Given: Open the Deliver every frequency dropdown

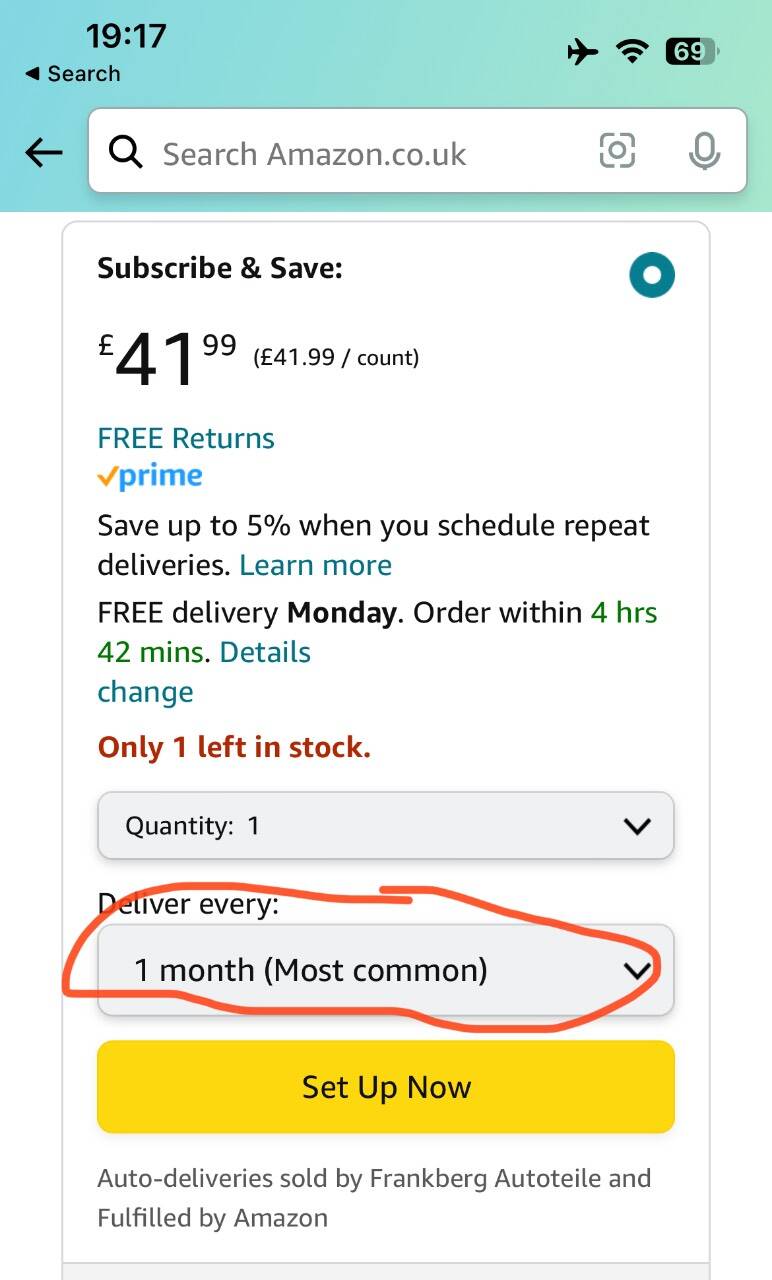Looking at the screenshot, I should (x=386, y=970).
